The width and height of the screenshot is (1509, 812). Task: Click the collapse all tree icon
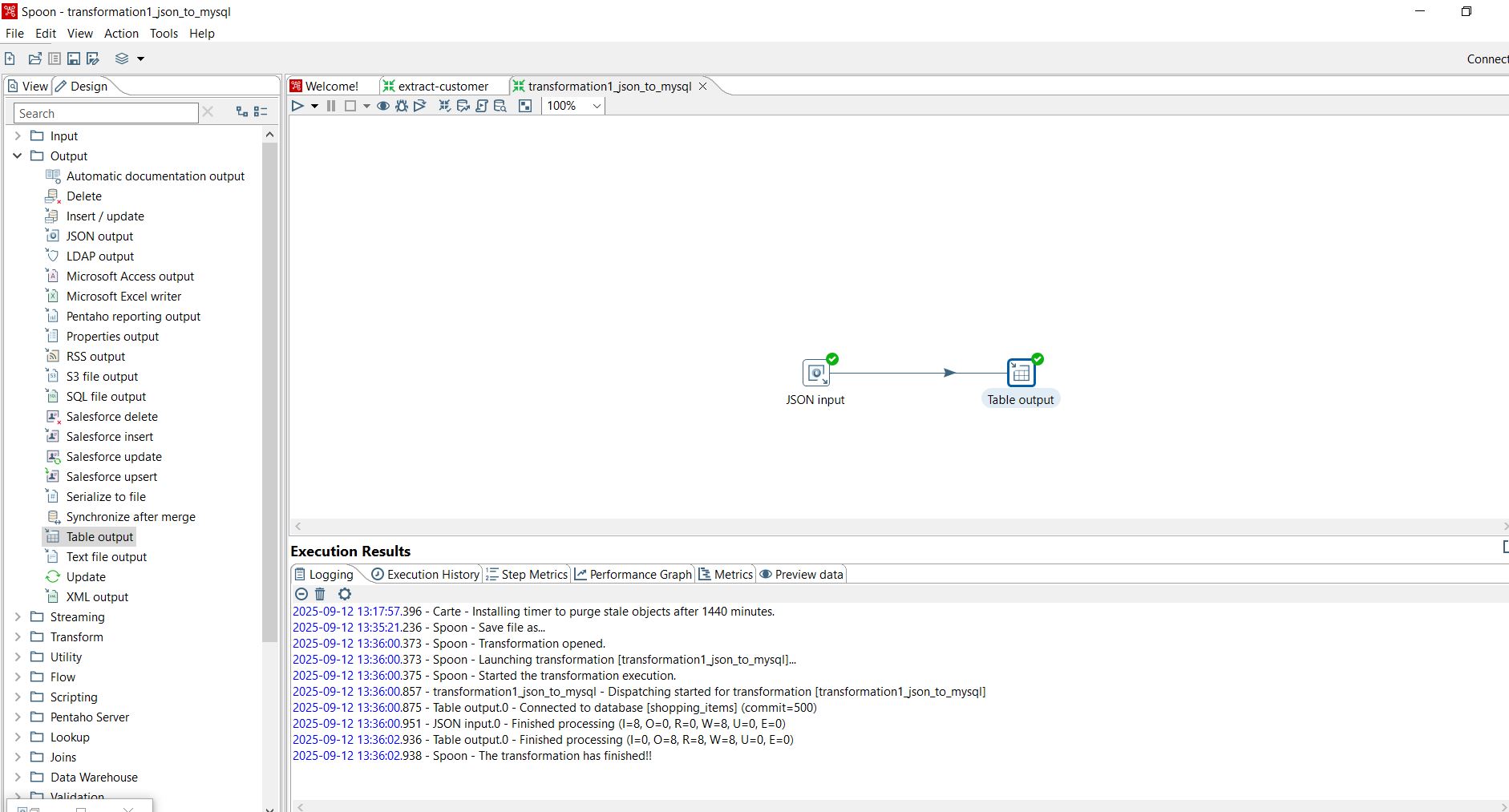coord(261,112)
